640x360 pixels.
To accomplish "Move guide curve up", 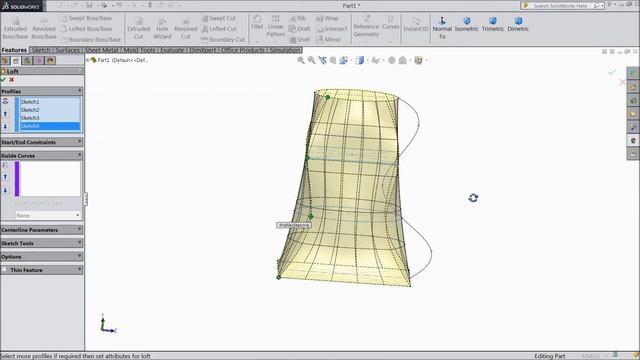I will point(5,177).
